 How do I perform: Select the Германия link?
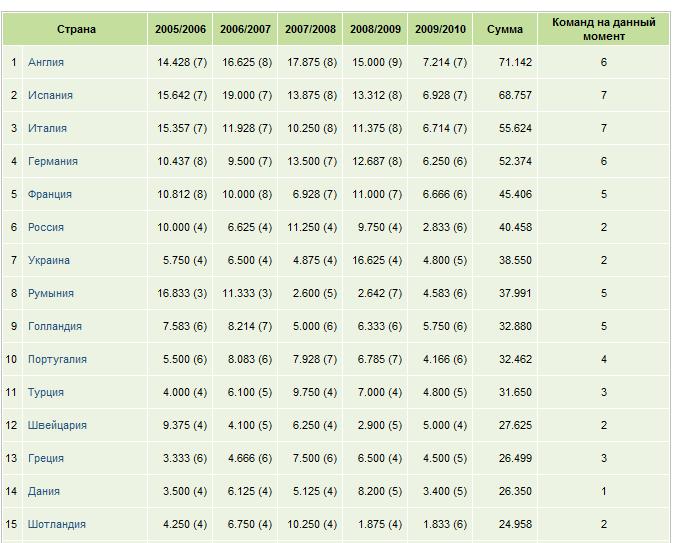click(53, 161)
